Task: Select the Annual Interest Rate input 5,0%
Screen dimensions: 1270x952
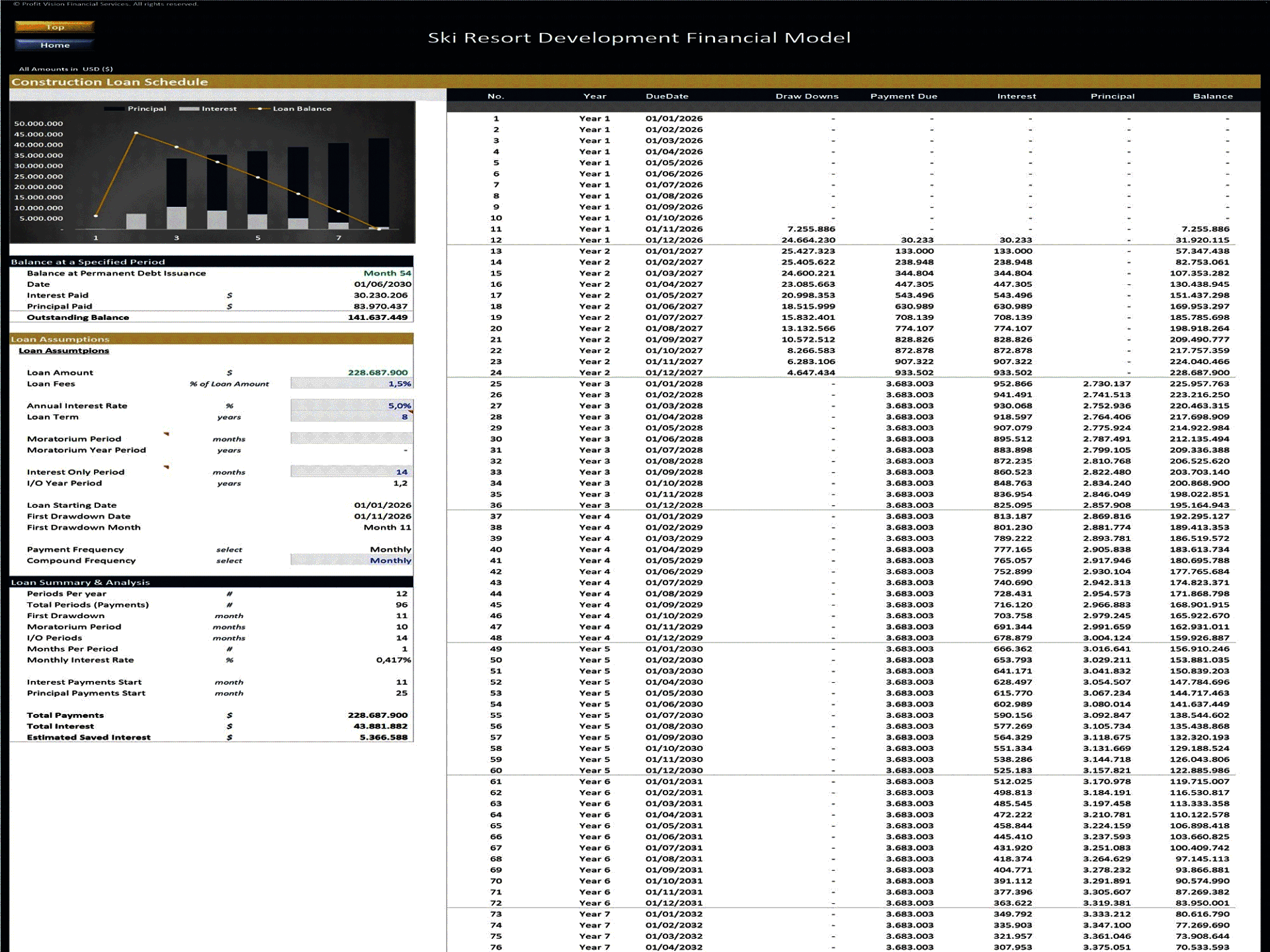Action: pyautogui.click(x=351, y=406)
